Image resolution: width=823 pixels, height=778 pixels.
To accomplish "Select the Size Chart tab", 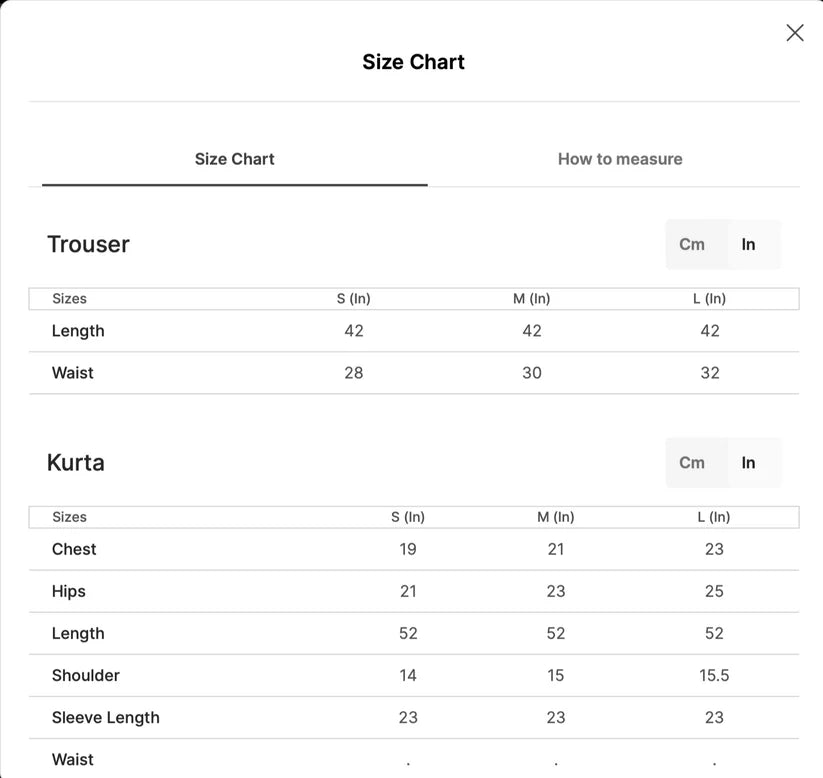I will pyautogui.click(x=234, y=159).
